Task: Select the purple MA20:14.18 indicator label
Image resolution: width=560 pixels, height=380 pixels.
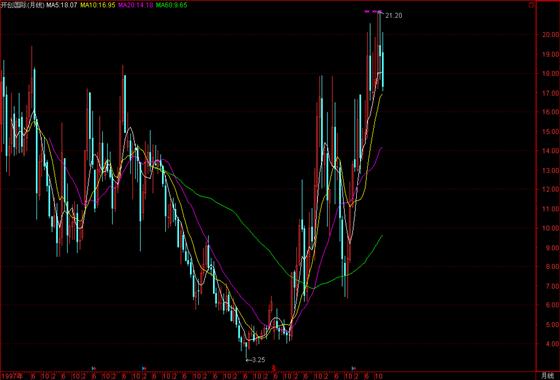Action: [x=136, y=5]
